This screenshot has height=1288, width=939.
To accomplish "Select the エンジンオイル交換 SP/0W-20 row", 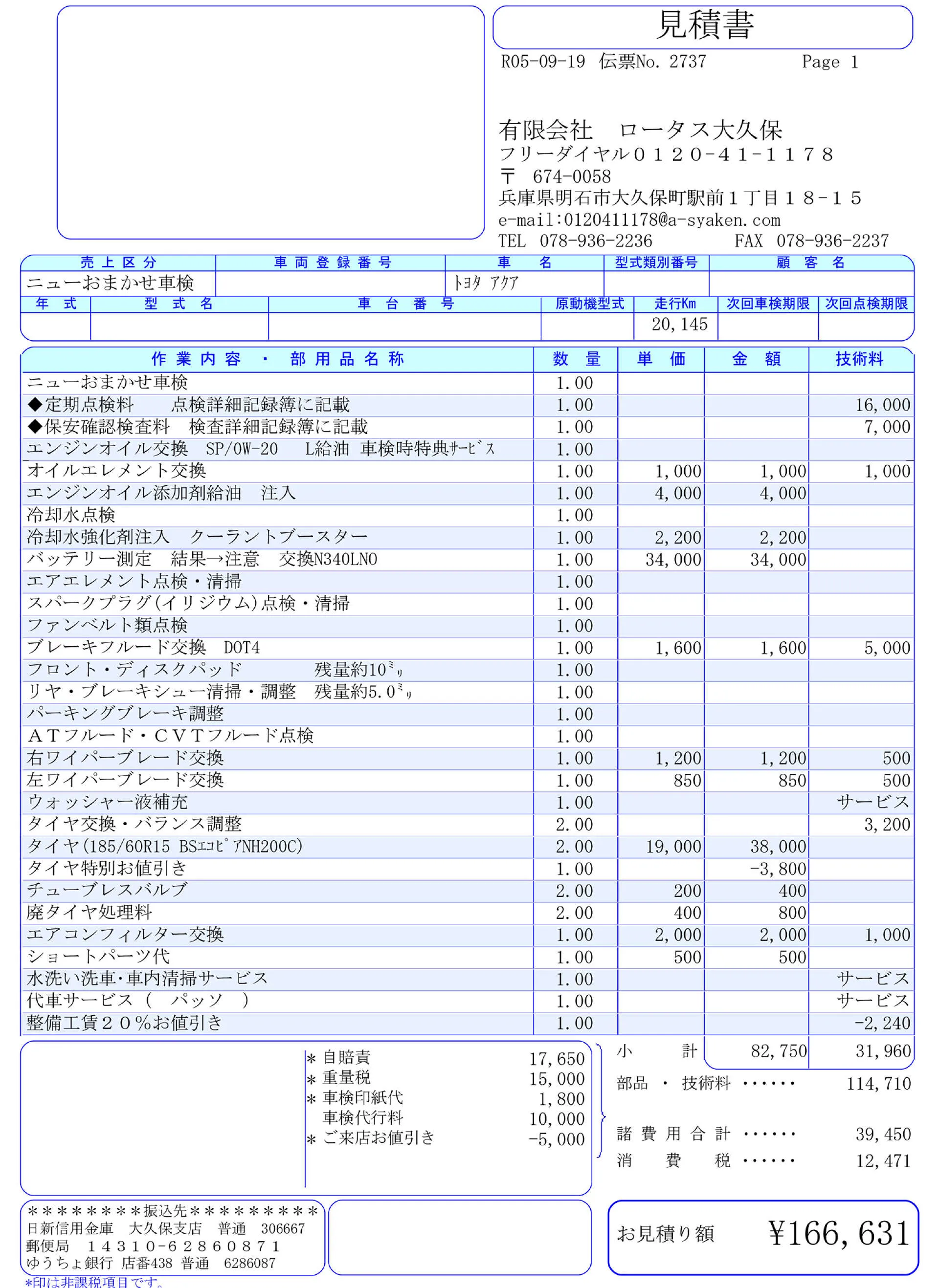I will click(x=467, y=449).
